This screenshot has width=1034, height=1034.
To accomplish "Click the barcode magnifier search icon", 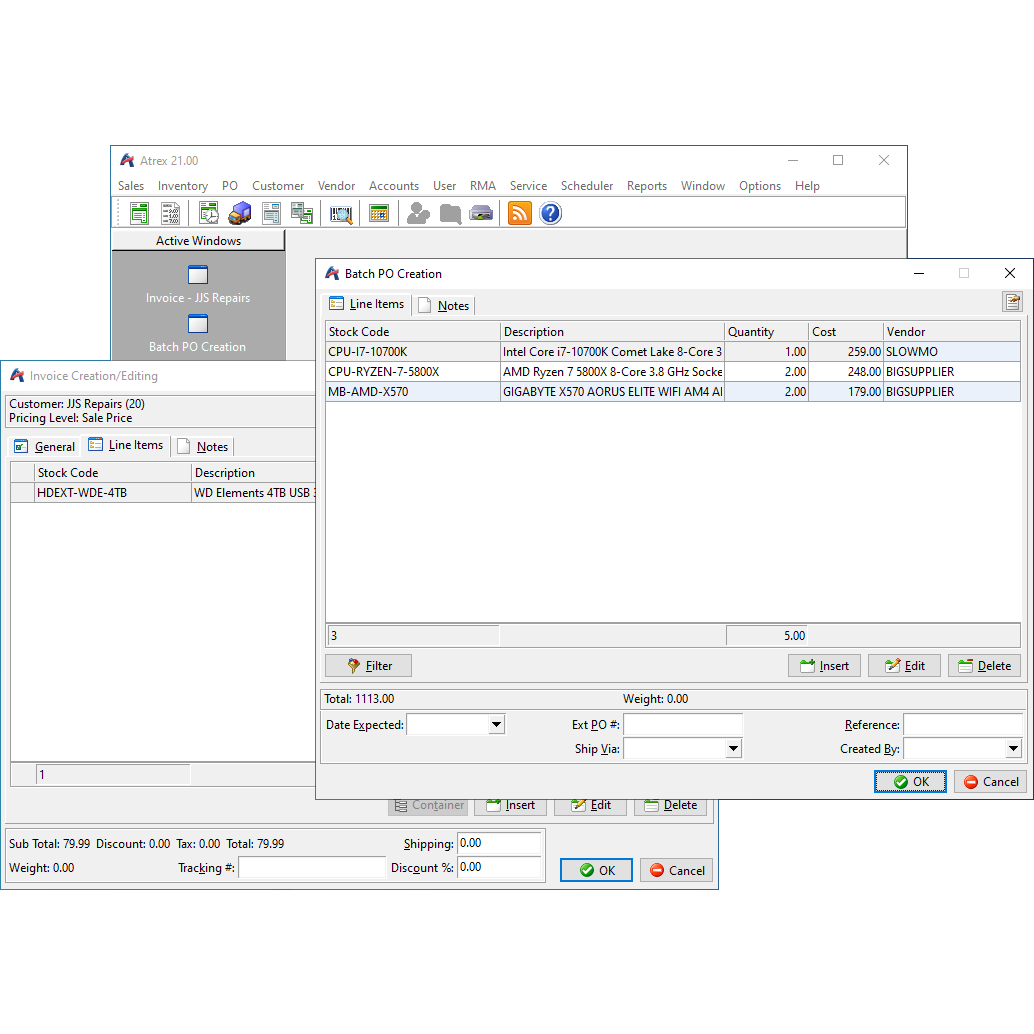I will point(341,214).
